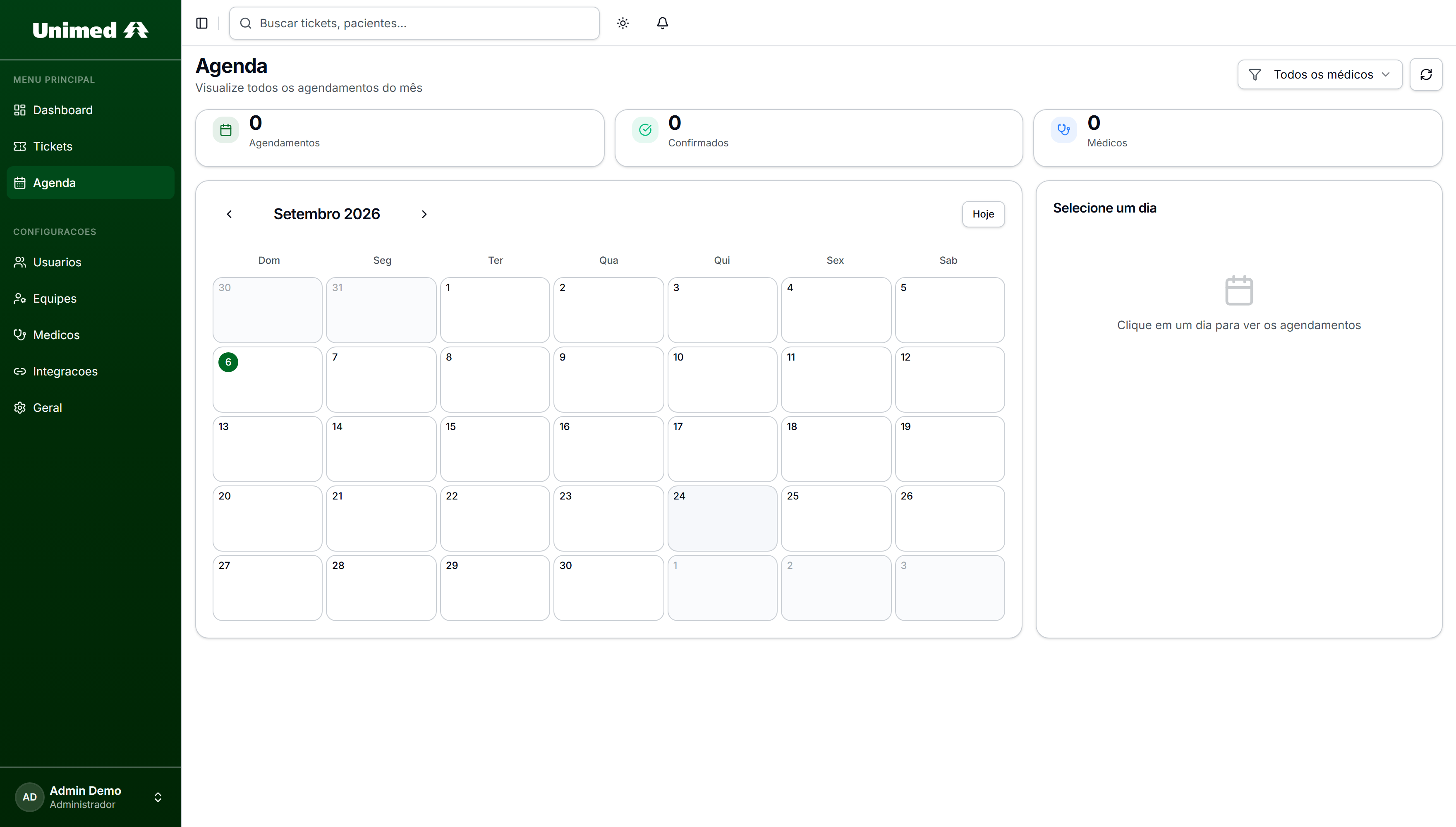
Task: Go to previous month arrow
Action: 229,214
